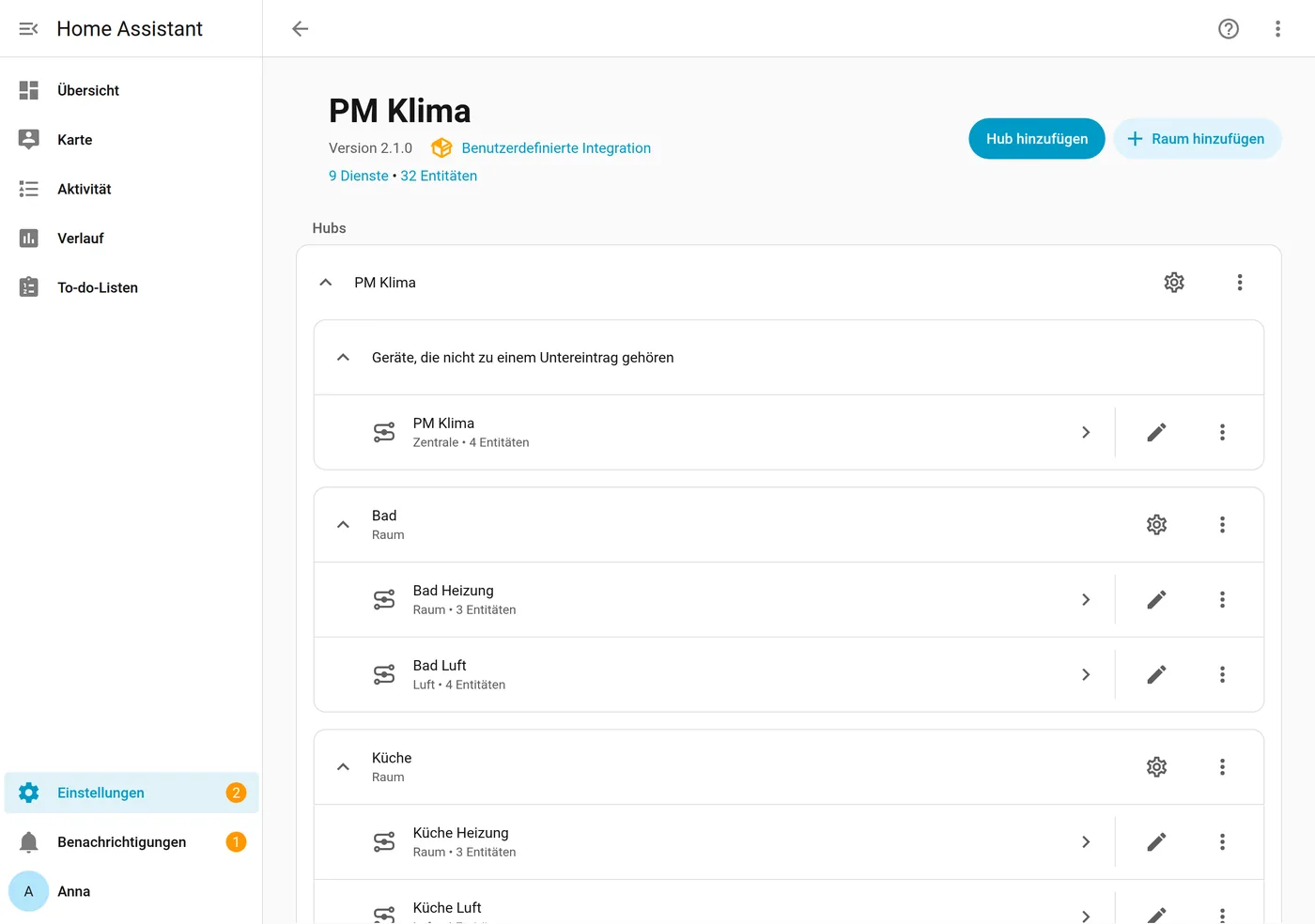Collapse the PM Klima hub section
The height and width of the screenshot is (924, 1315).
326,283
